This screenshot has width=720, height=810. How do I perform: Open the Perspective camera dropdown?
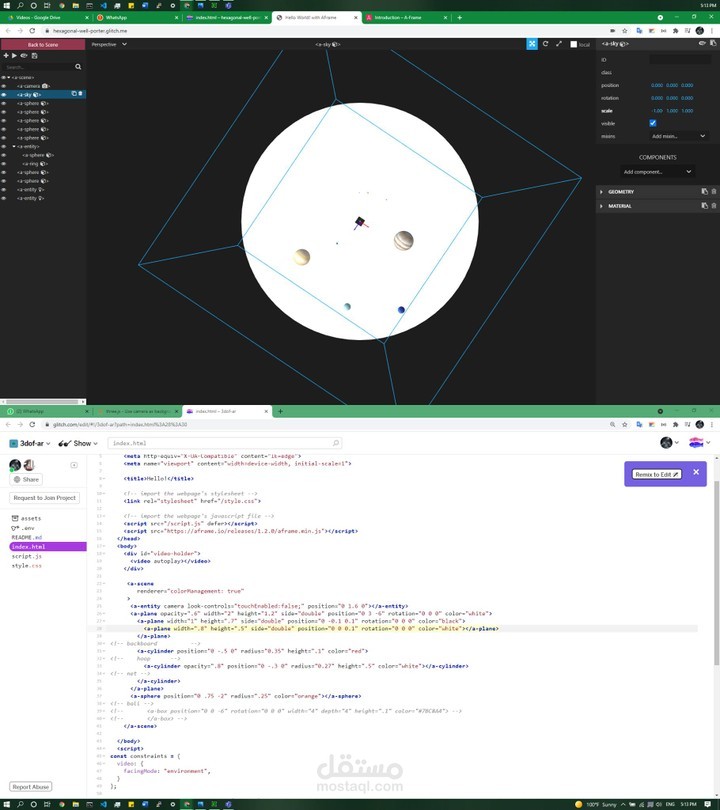point(109,44)
